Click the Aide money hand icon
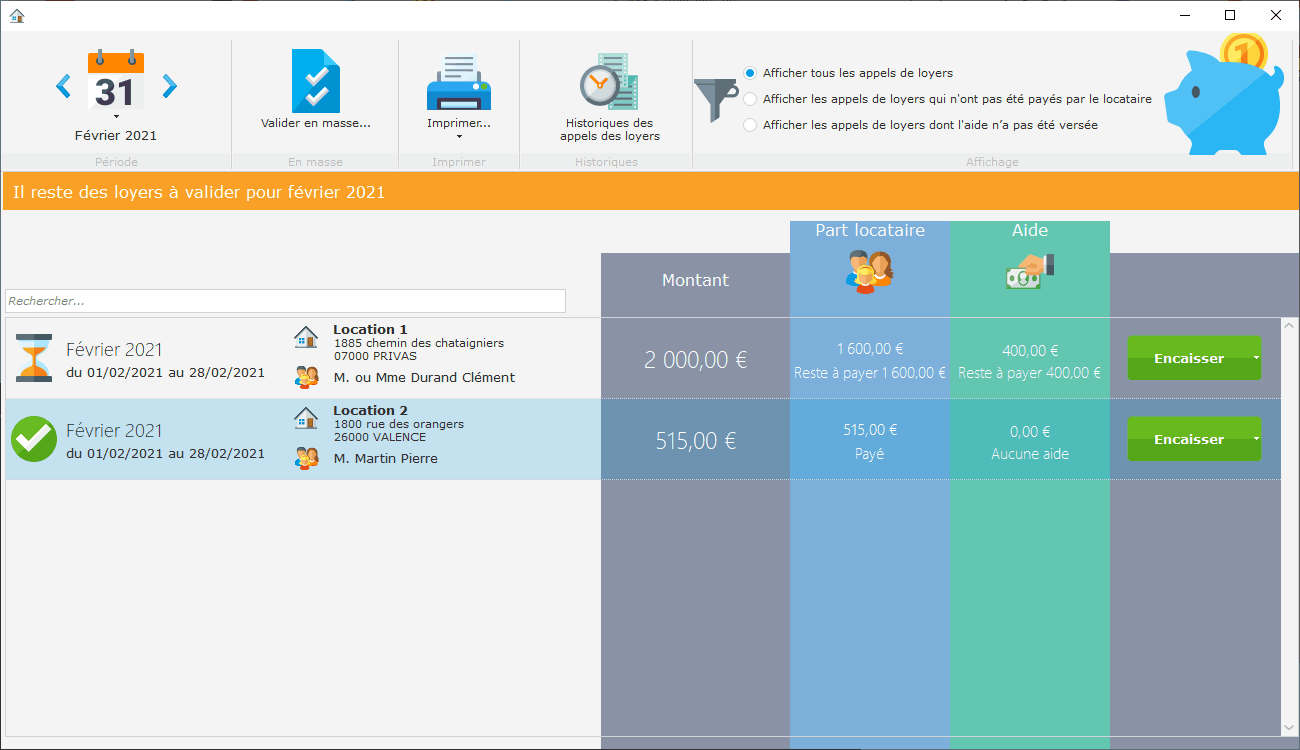Viewport: 1300px width, 750px height. tap(1030, 271)
